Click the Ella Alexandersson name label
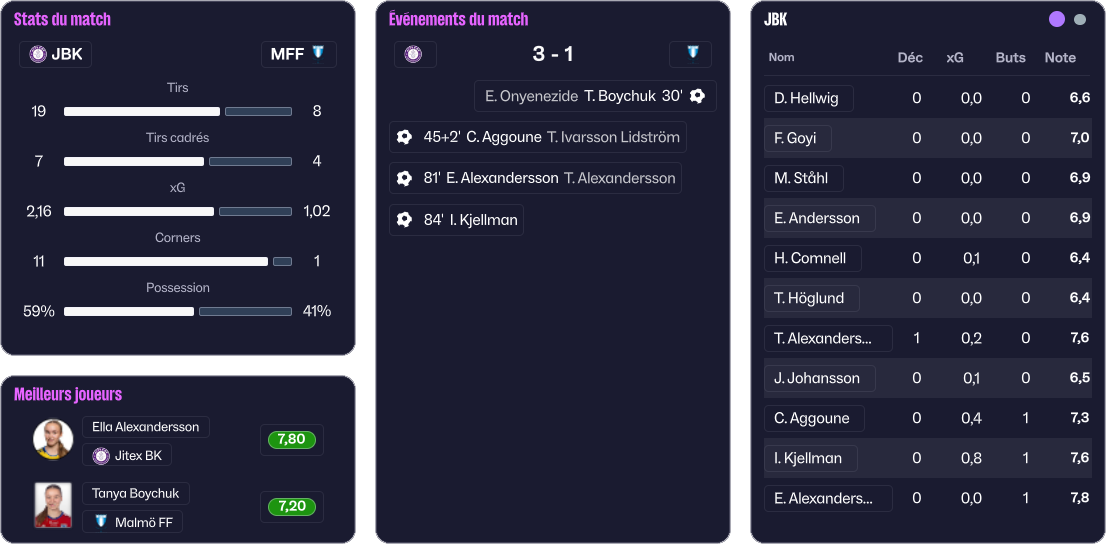 point(145,427)
